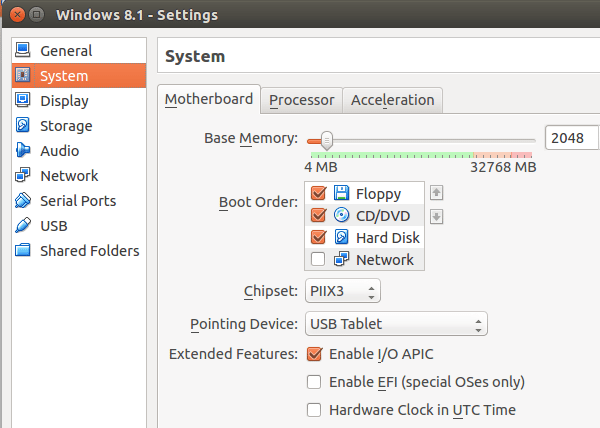Click the CD/DVD disc icon in boot order
The image size is (600, 428).
341,215
